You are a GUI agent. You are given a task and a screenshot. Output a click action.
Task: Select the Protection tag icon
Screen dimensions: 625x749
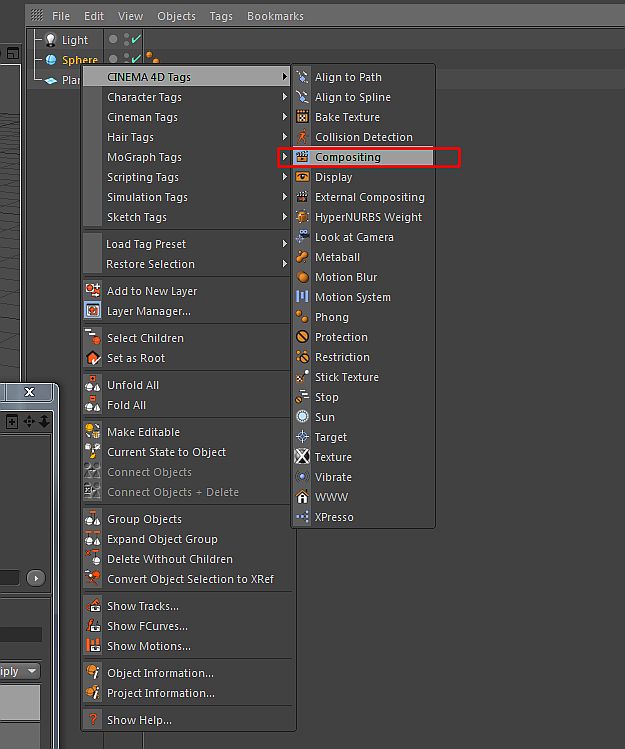(x=302, y=337)
